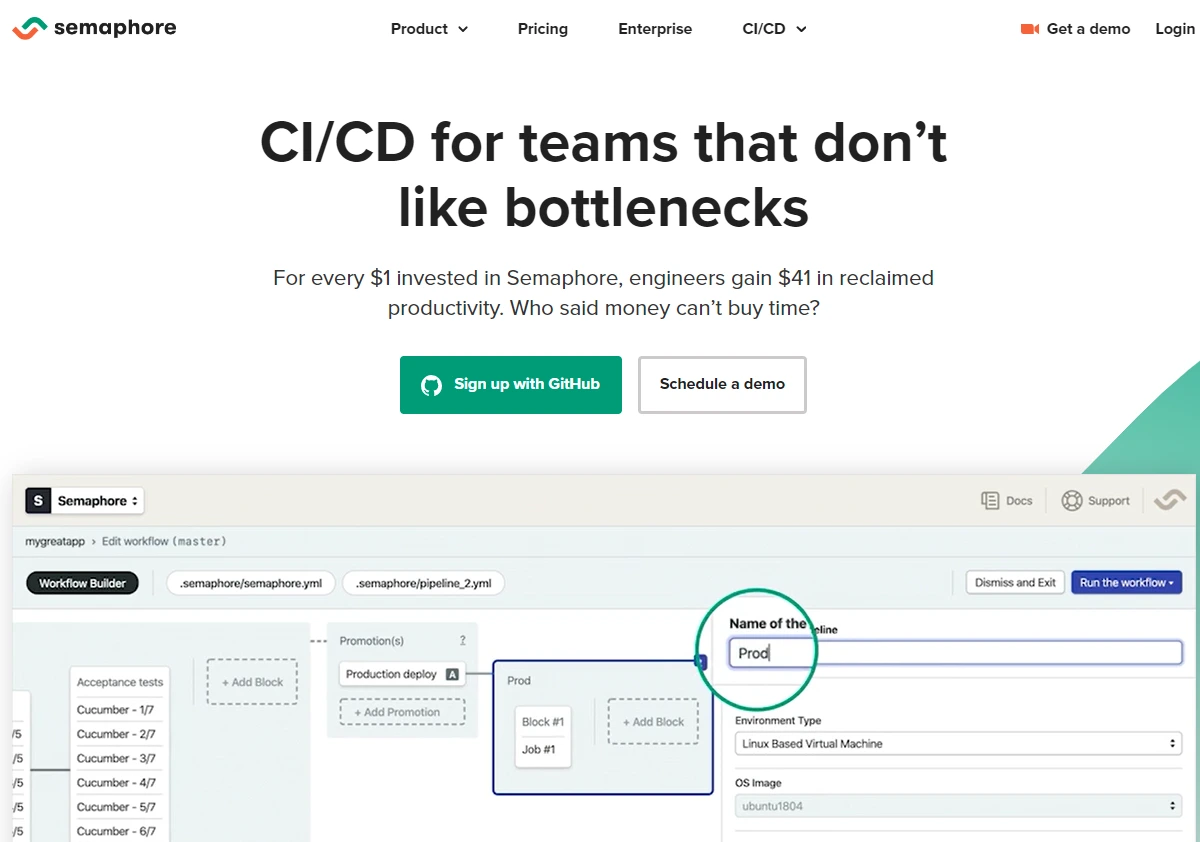
Task: Open the Environment Type dropdown
Action: point(958,744)
